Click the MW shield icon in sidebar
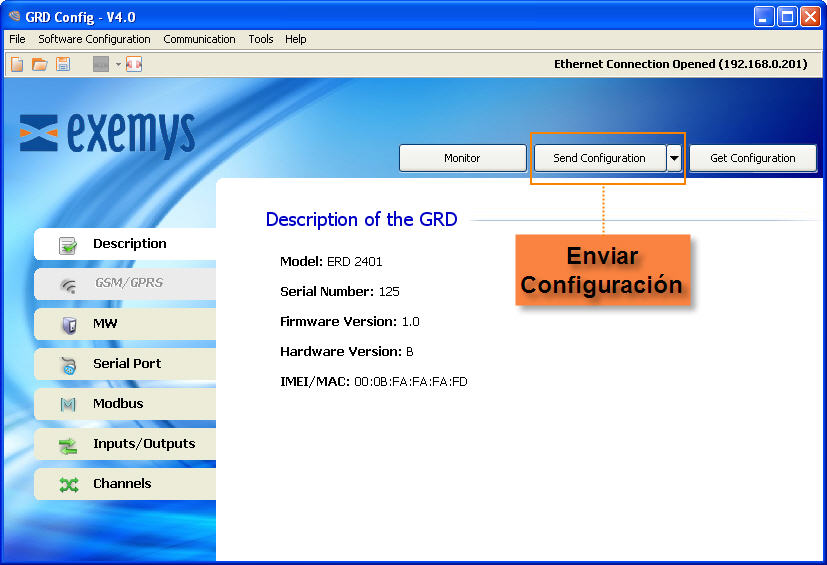Viewport: 827px width, 565px height. tap(69, 325)
